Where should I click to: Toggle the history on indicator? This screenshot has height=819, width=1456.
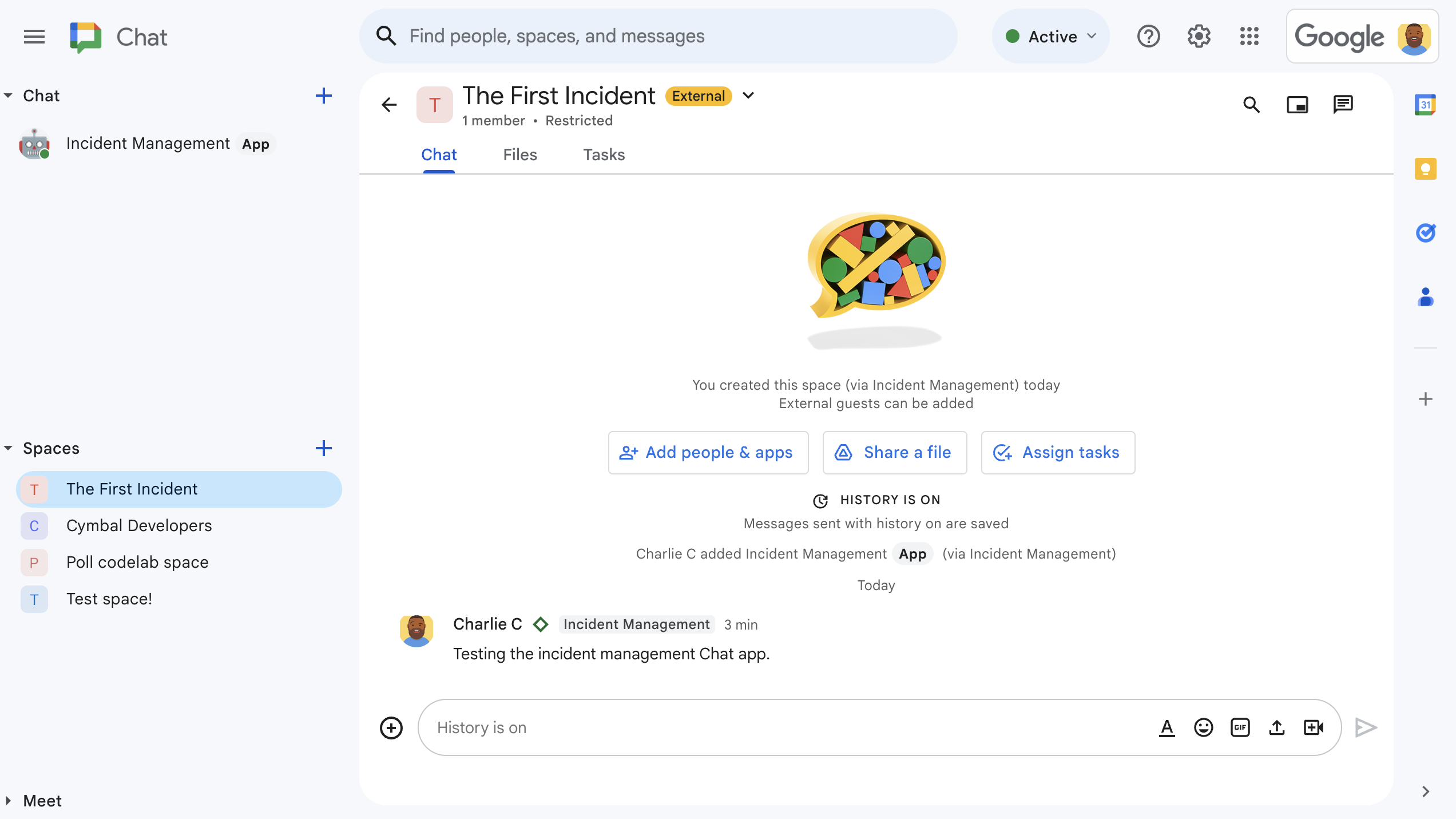(876, 500)
